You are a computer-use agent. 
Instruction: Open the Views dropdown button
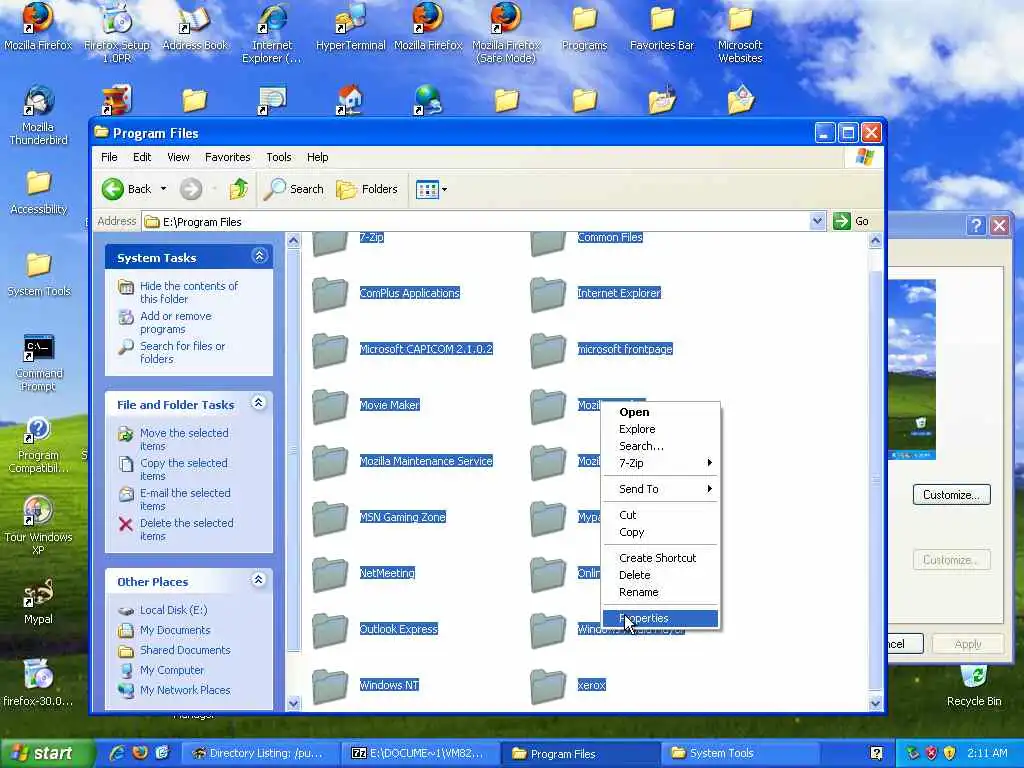coord(432,189)
